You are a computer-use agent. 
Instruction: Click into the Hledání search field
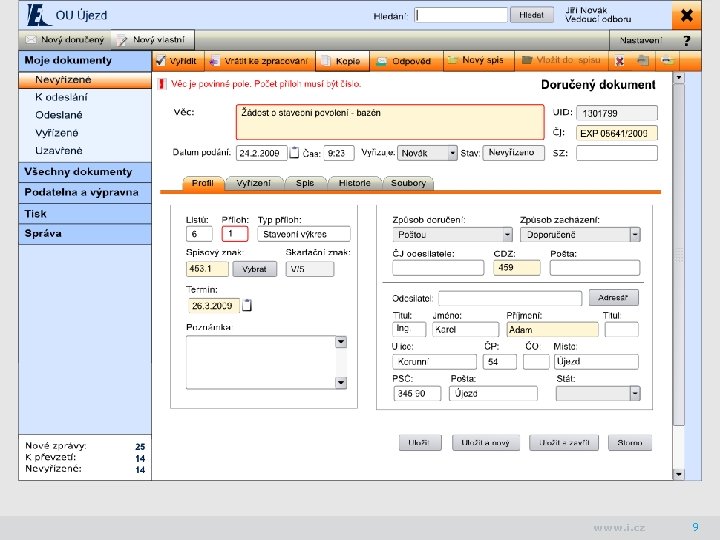(x=461, y=15)
